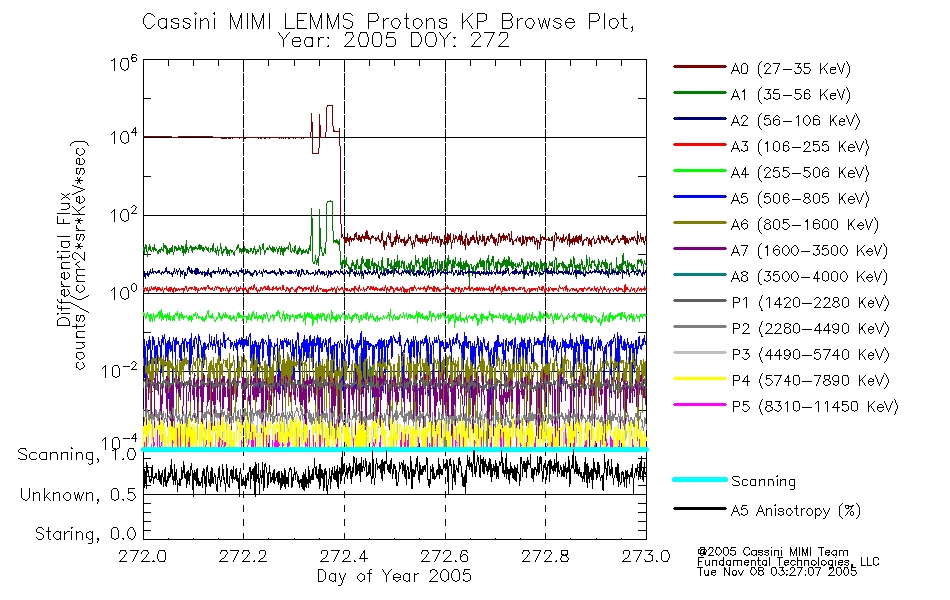The height and width of the screenshot is (600, 950).
Task: Click the A4 (255-506 KeV) legend label
Action: (x=800, y=173)
